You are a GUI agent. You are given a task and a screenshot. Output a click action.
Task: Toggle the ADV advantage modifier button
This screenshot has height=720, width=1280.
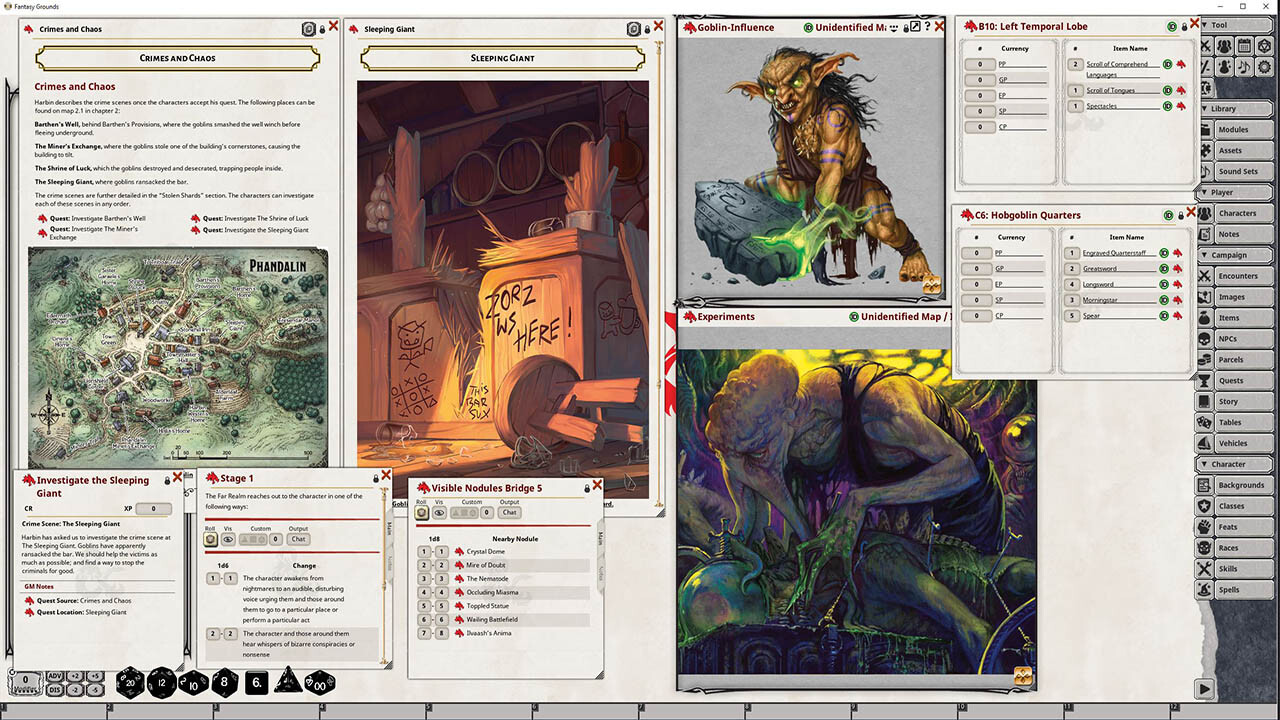coord(53,676)
